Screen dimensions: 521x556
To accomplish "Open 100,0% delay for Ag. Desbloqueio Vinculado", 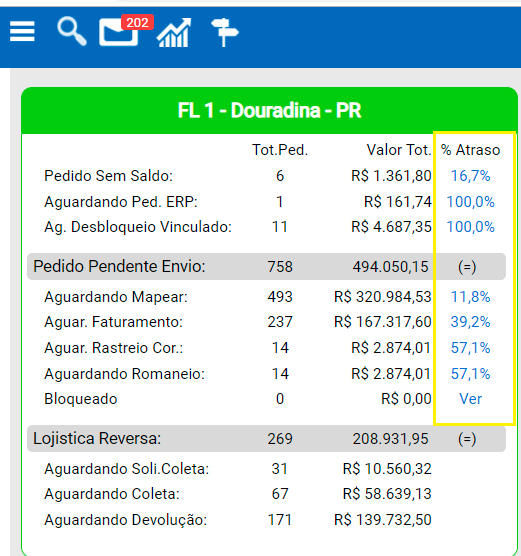I will point(470,227).
